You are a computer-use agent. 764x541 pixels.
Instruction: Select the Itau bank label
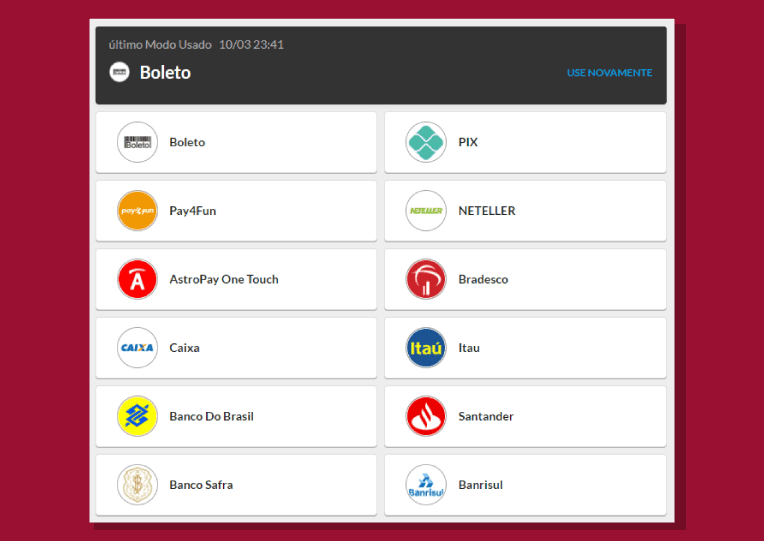click(x=469, y=348)
